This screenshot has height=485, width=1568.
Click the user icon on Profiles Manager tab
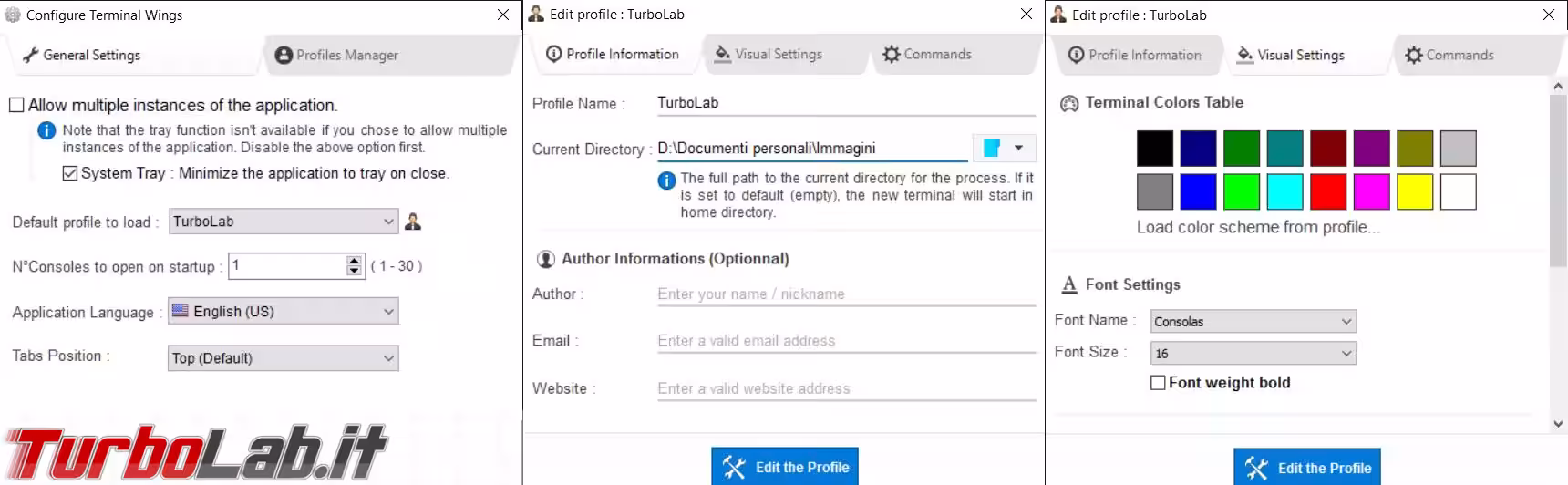pyautogui.click(x=284, y=56)
